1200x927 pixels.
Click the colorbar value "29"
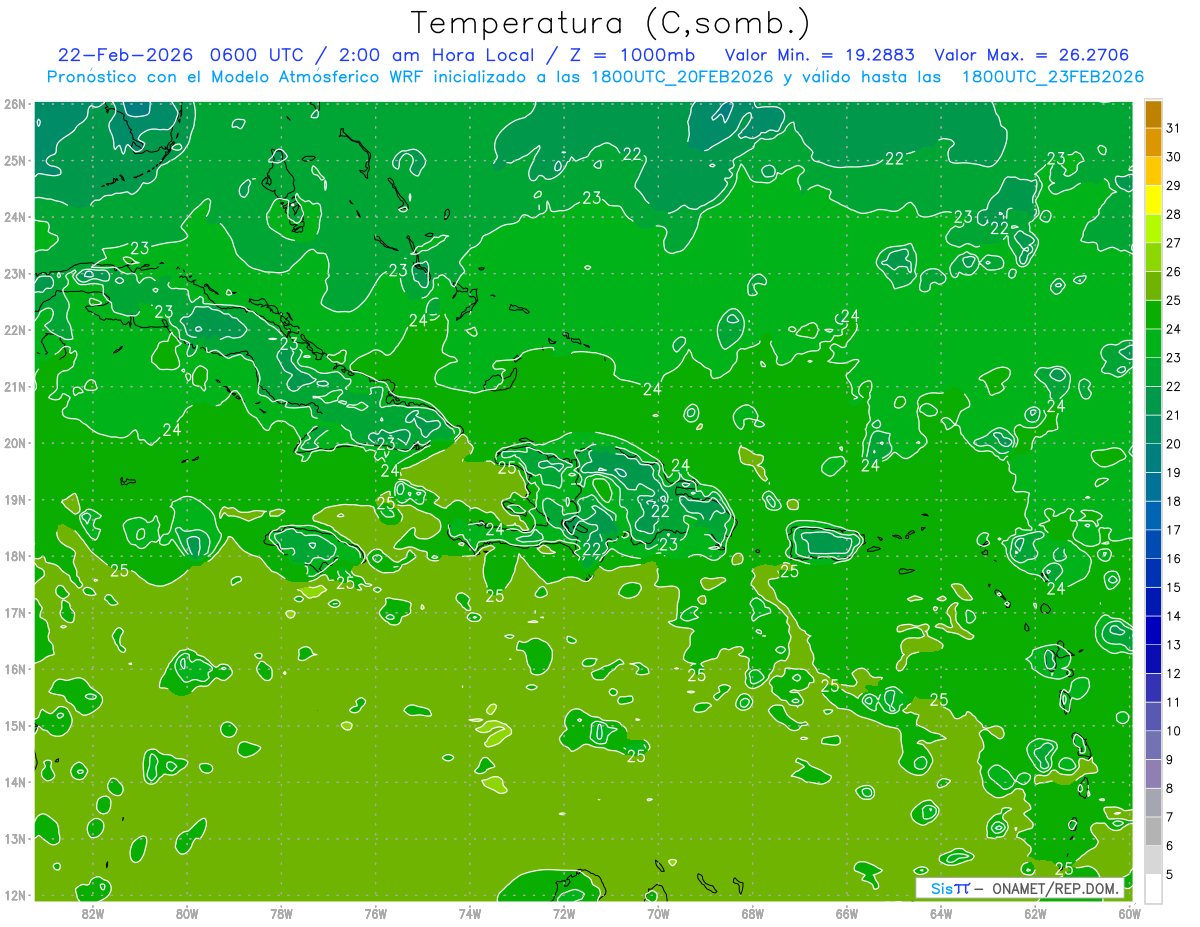tap(1174, 186)
